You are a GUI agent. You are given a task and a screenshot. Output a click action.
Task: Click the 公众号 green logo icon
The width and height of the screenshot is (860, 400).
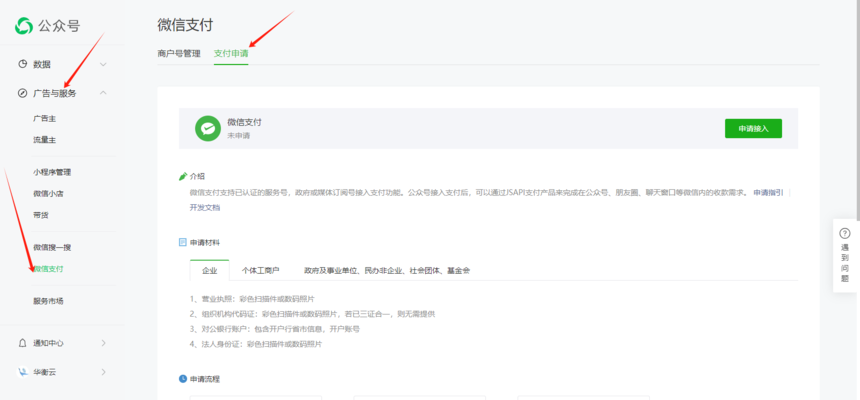point(24,25)
